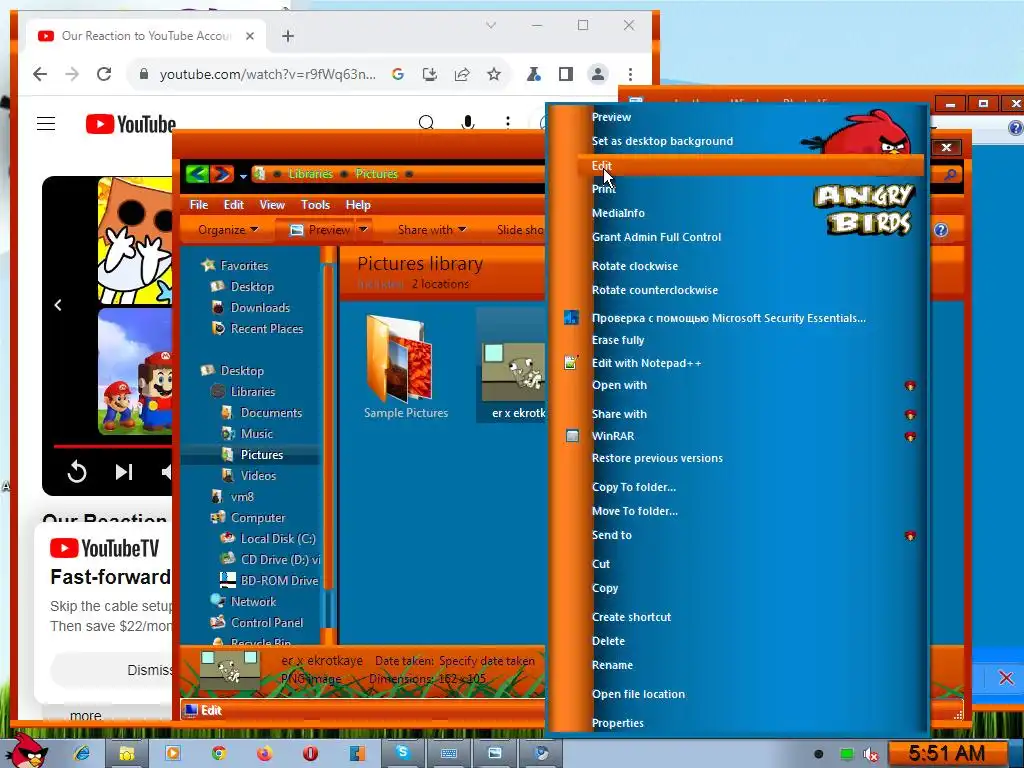Viewport: 1024px width, 768px height.
Task: Expand the Share with toolbar dropdown
Action: 432,230
